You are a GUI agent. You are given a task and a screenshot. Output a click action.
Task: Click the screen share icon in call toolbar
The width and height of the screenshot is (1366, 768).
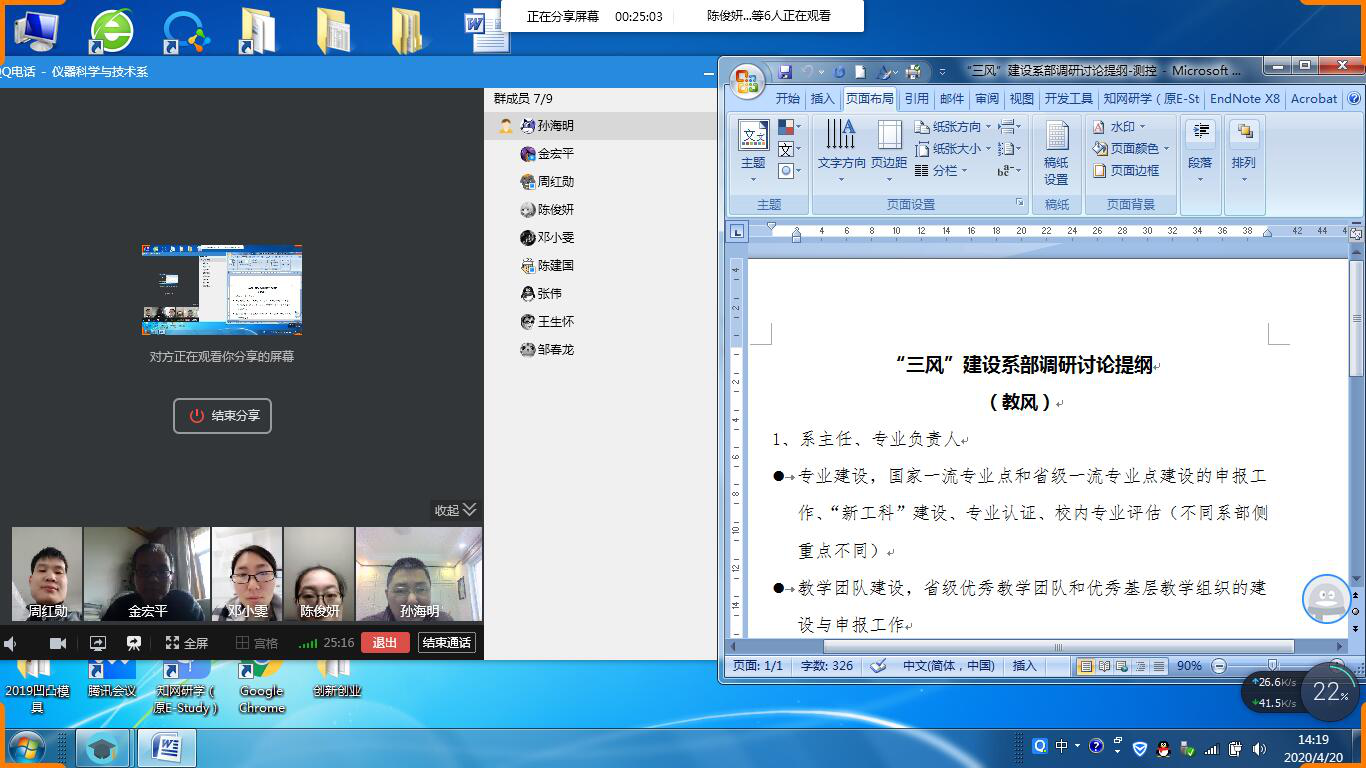click(98, 643)
